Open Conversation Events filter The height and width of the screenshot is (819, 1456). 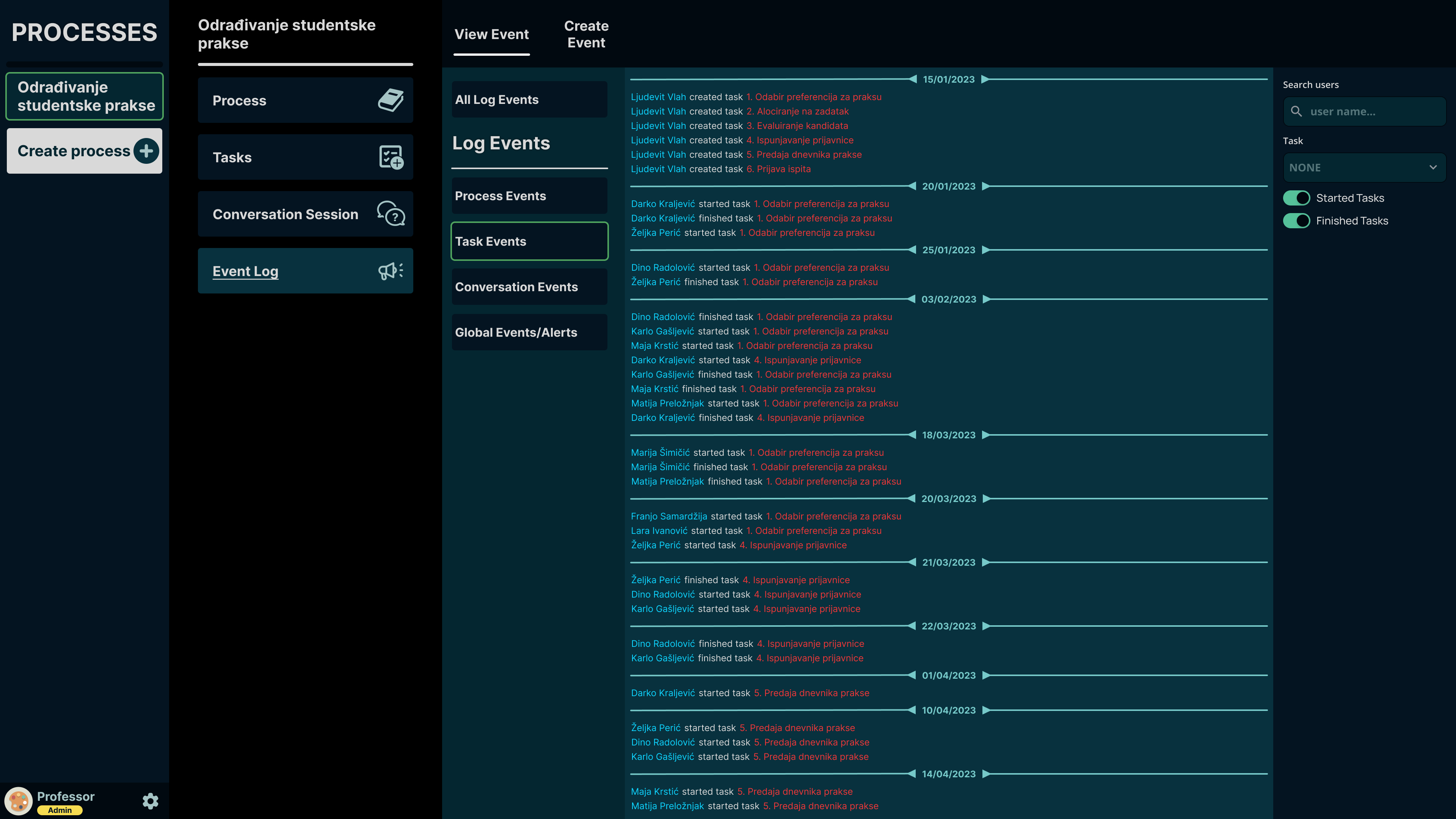point(529,287)
